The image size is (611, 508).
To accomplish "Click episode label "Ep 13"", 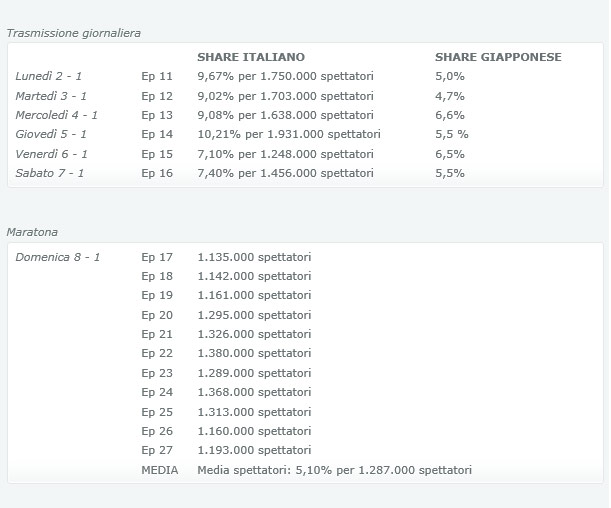I will pyautogui.click(x=157, y=115).
